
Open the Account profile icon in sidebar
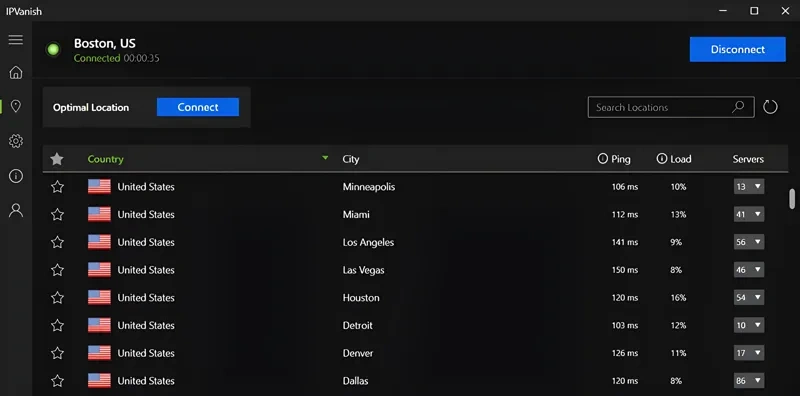16,210
